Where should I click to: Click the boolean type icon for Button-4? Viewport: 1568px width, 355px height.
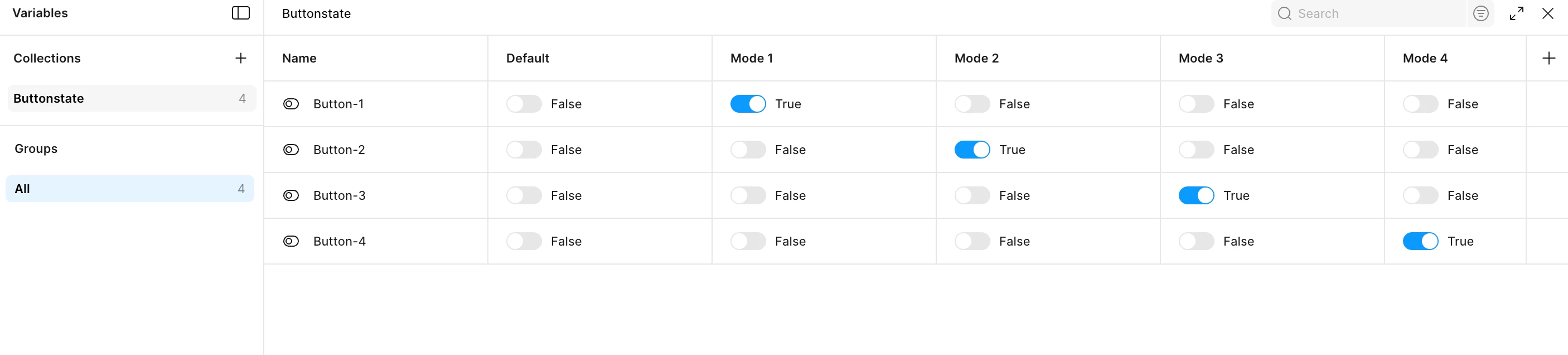291,241
